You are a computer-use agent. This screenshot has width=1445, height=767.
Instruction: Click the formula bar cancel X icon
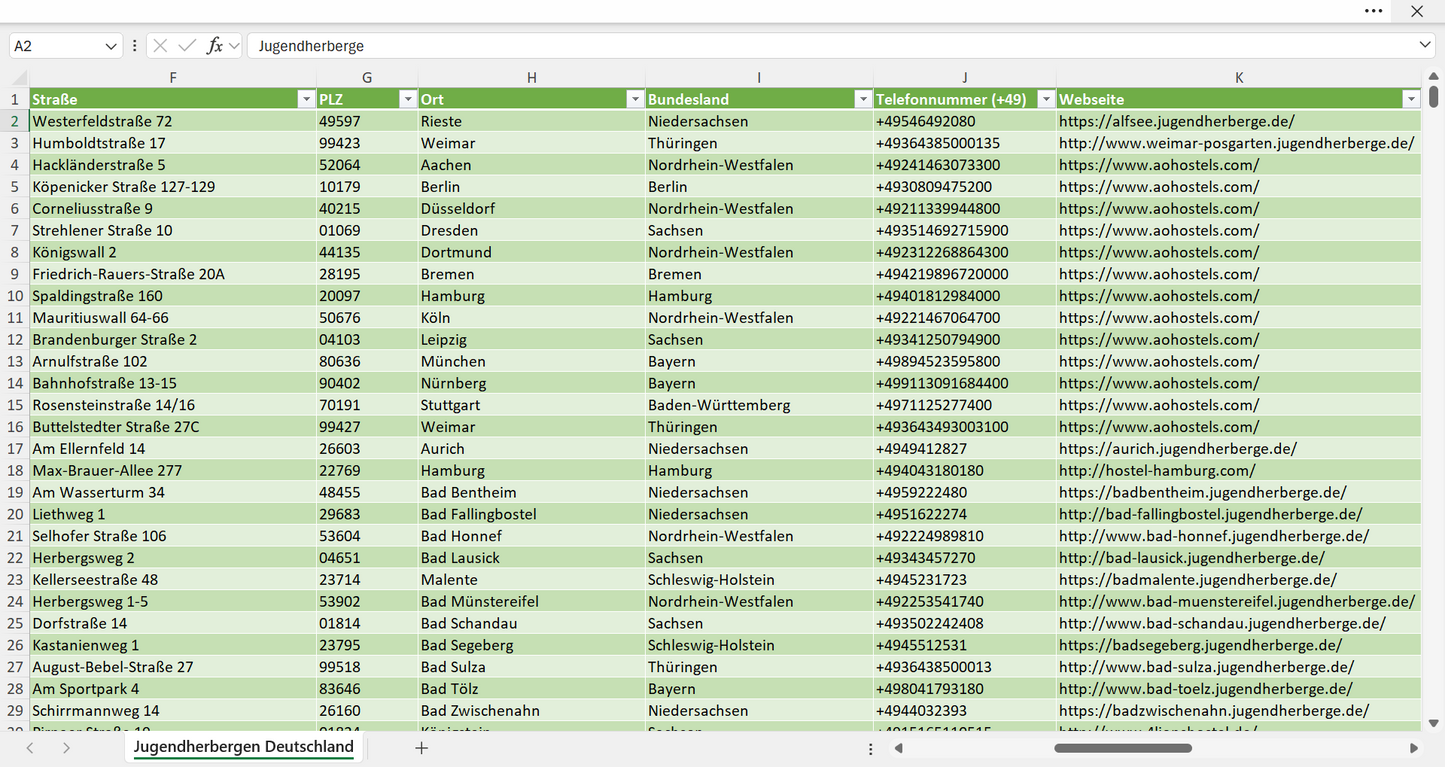(160, 46)
